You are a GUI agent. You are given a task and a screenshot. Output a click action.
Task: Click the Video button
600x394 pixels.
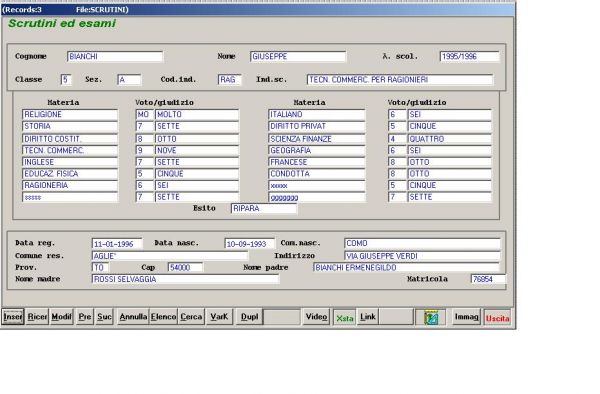[x=316, y=317]
